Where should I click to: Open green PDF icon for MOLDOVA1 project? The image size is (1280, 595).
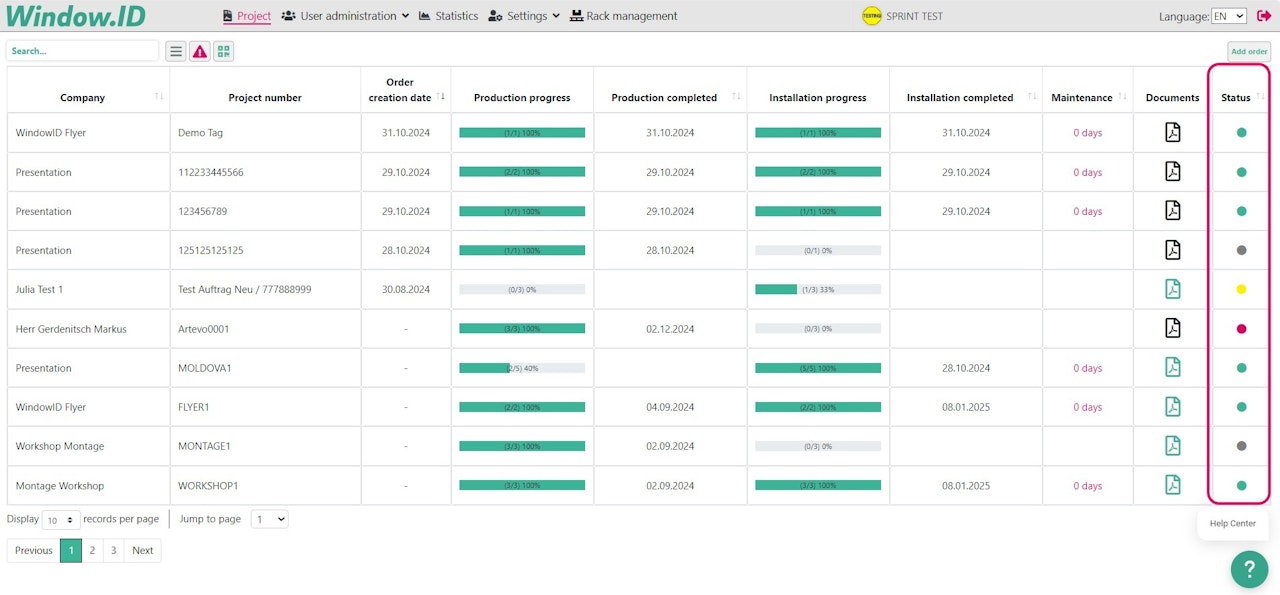(x=1172, y=368)
